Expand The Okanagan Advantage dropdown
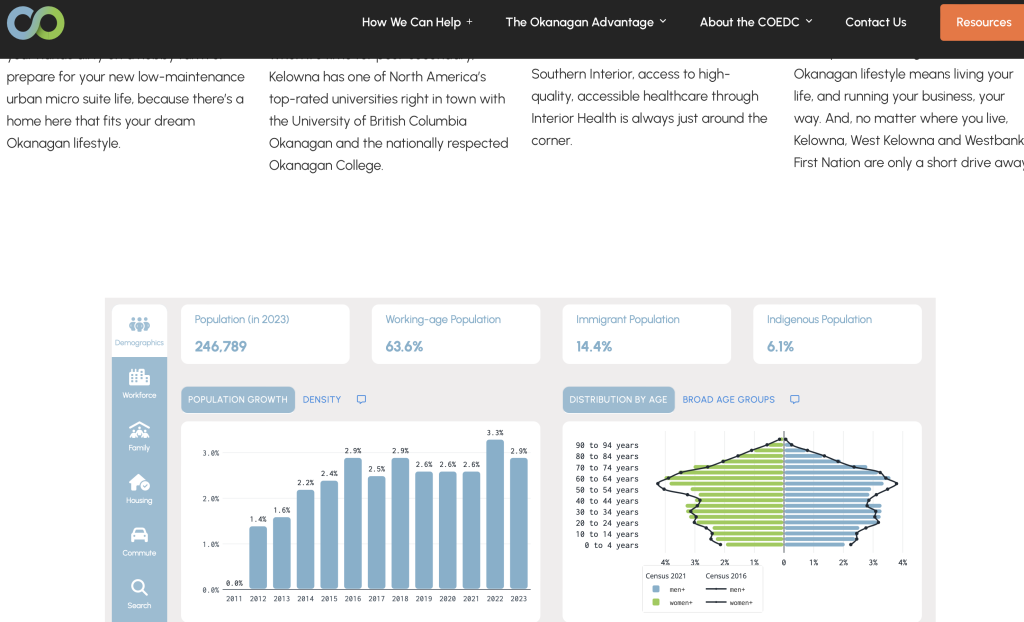 click(x=586, y=22)
